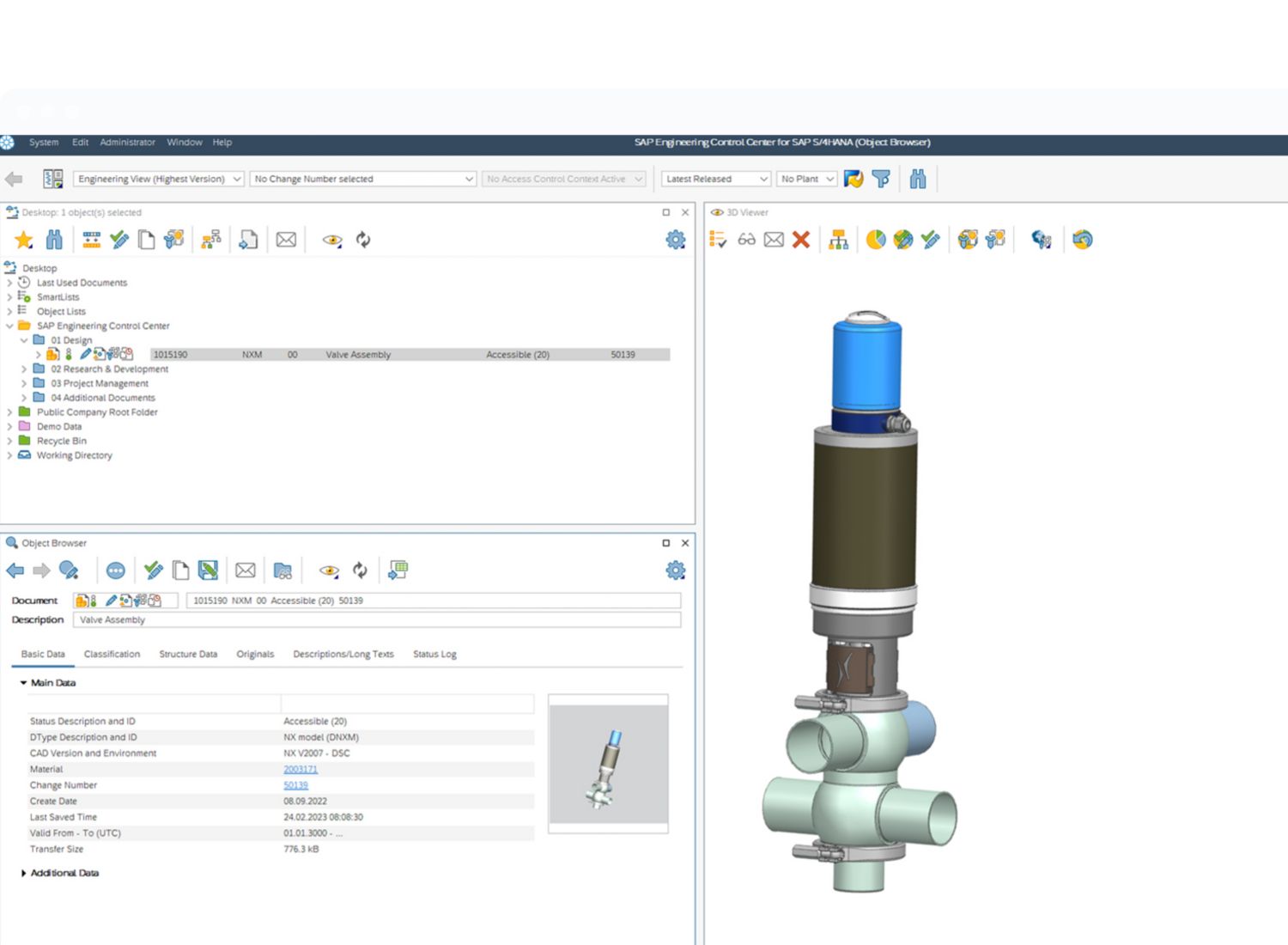The image size is (1288, 945).
Task: Click the orange hierarchy icon in 3D Viewer toolbar
Action: pos(838,240)
